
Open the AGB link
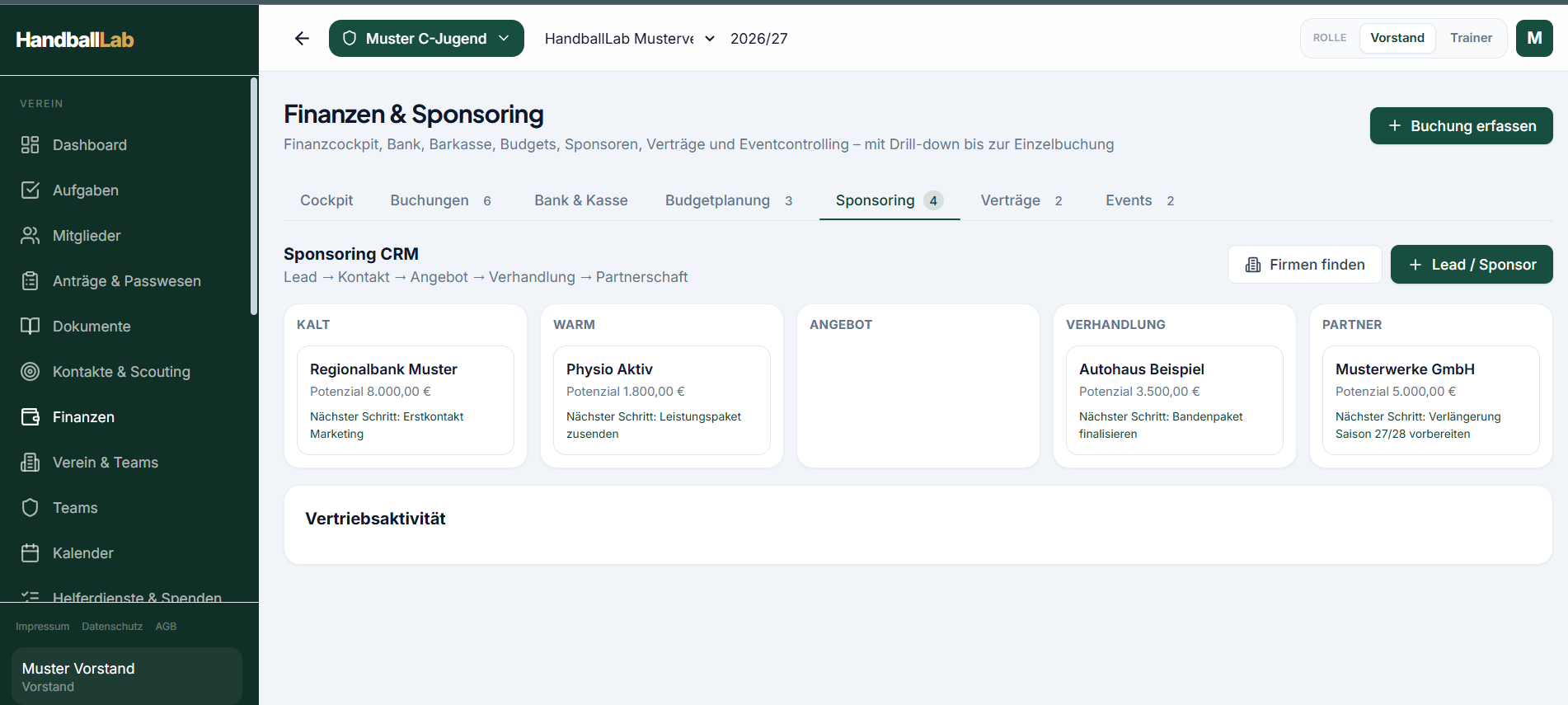tap(166, 627)
